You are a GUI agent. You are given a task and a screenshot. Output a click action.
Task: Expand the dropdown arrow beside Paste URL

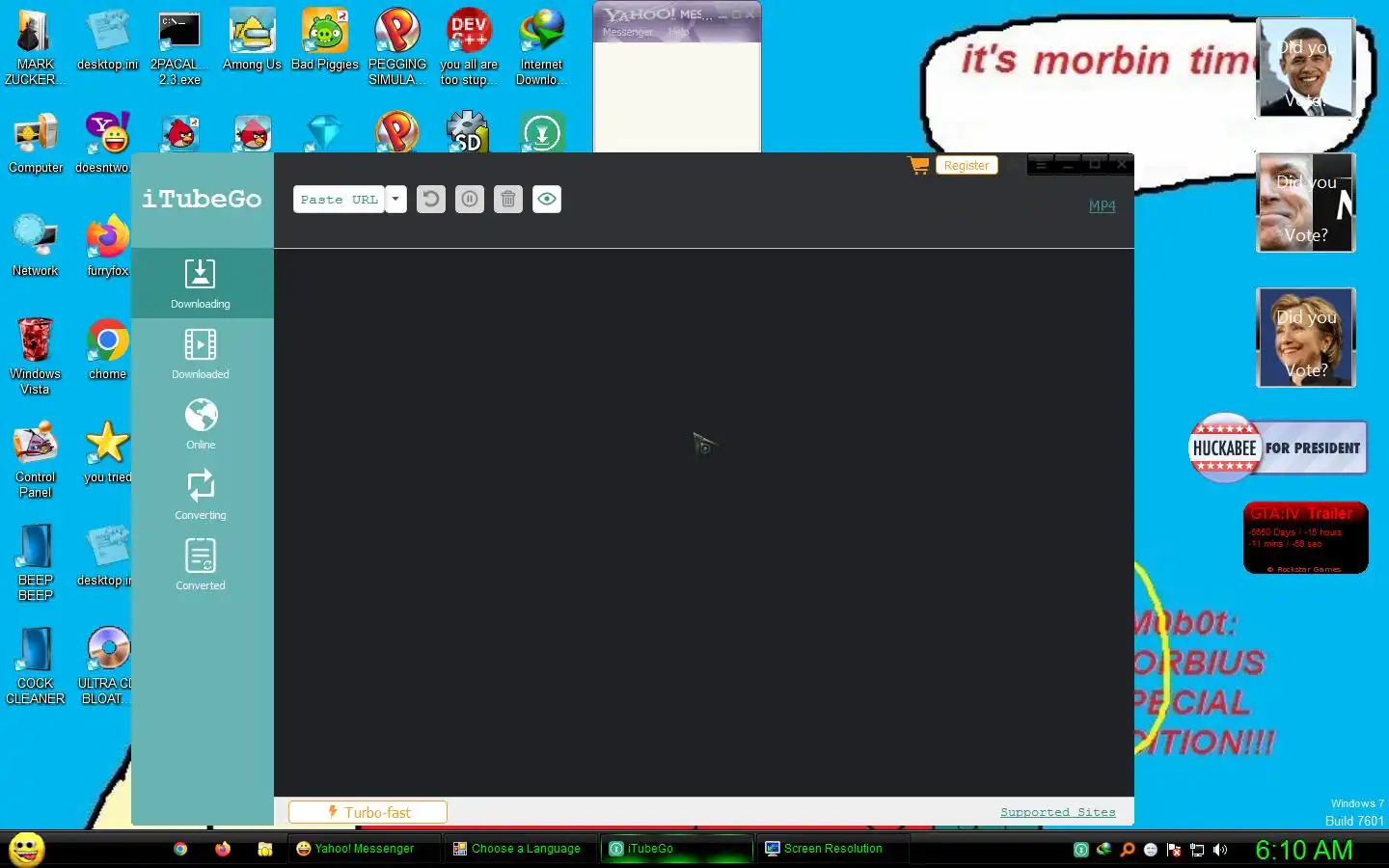pos(395,200)
